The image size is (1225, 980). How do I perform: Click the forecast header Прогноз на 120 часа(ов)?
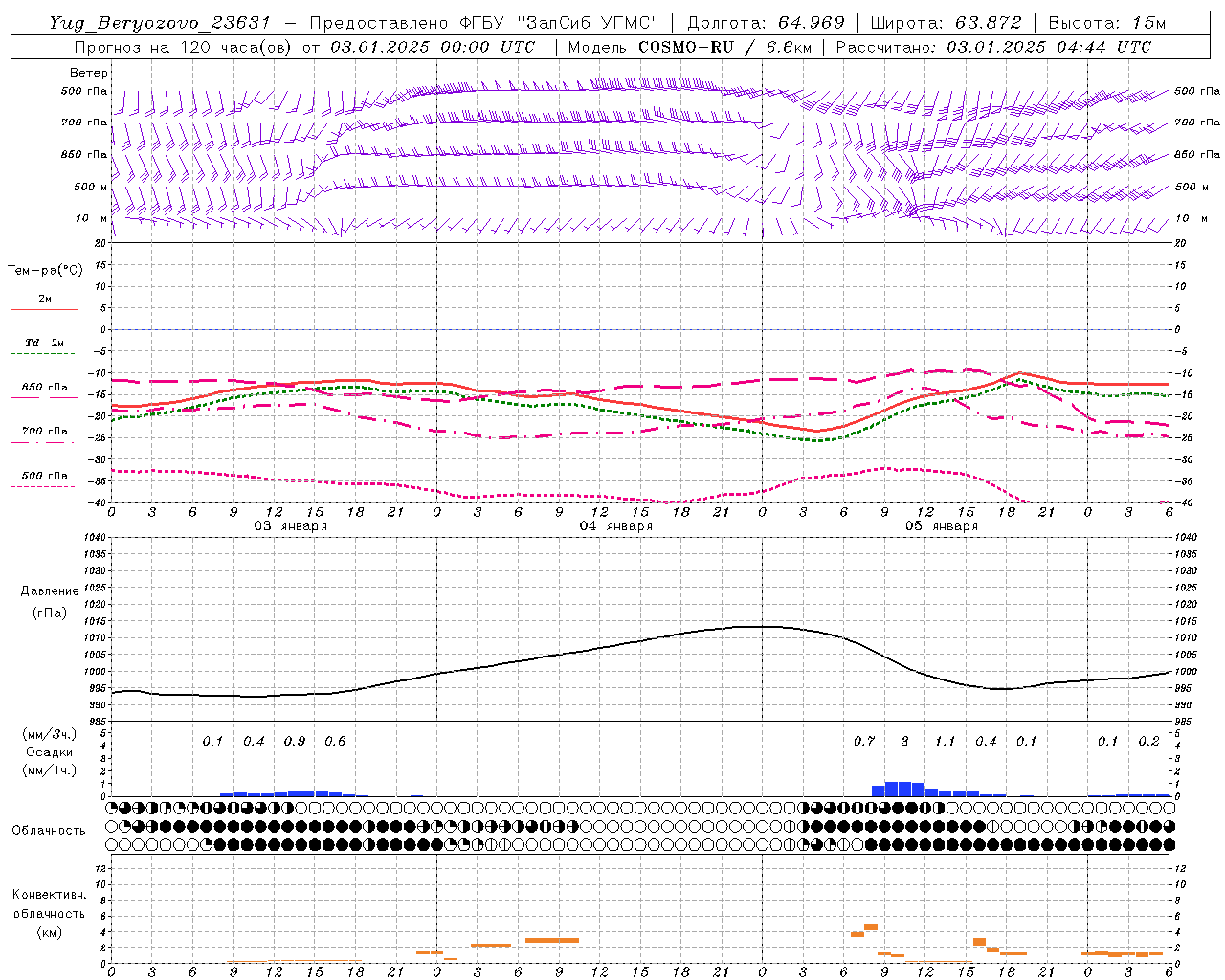click(184, 47)
